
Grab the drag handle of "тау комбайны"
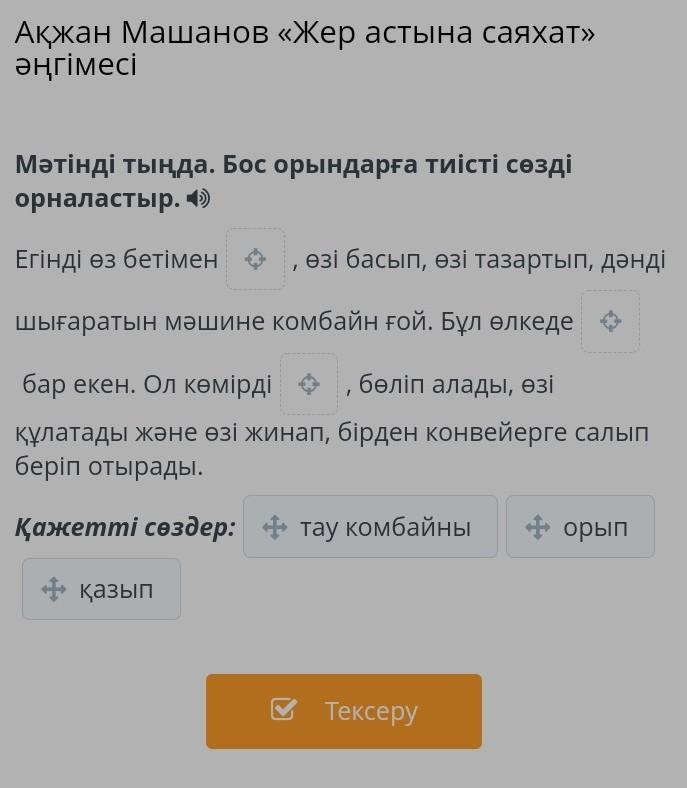[274, 527]
